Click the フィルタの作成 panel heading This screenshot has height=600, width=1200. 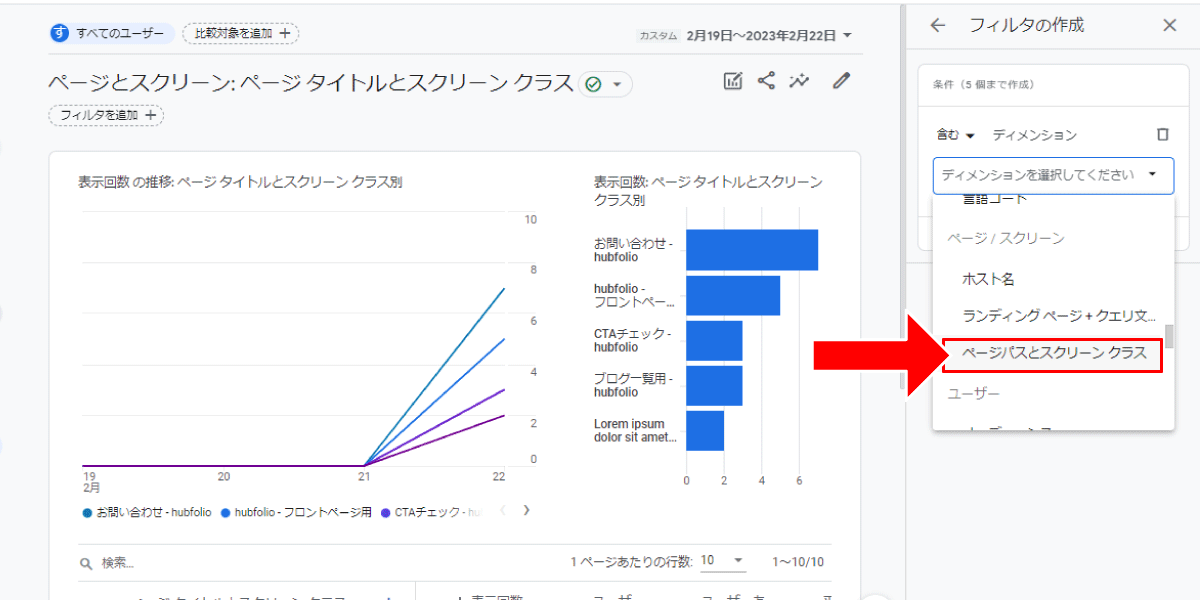pyautogui.click(x=1026, y=25)
